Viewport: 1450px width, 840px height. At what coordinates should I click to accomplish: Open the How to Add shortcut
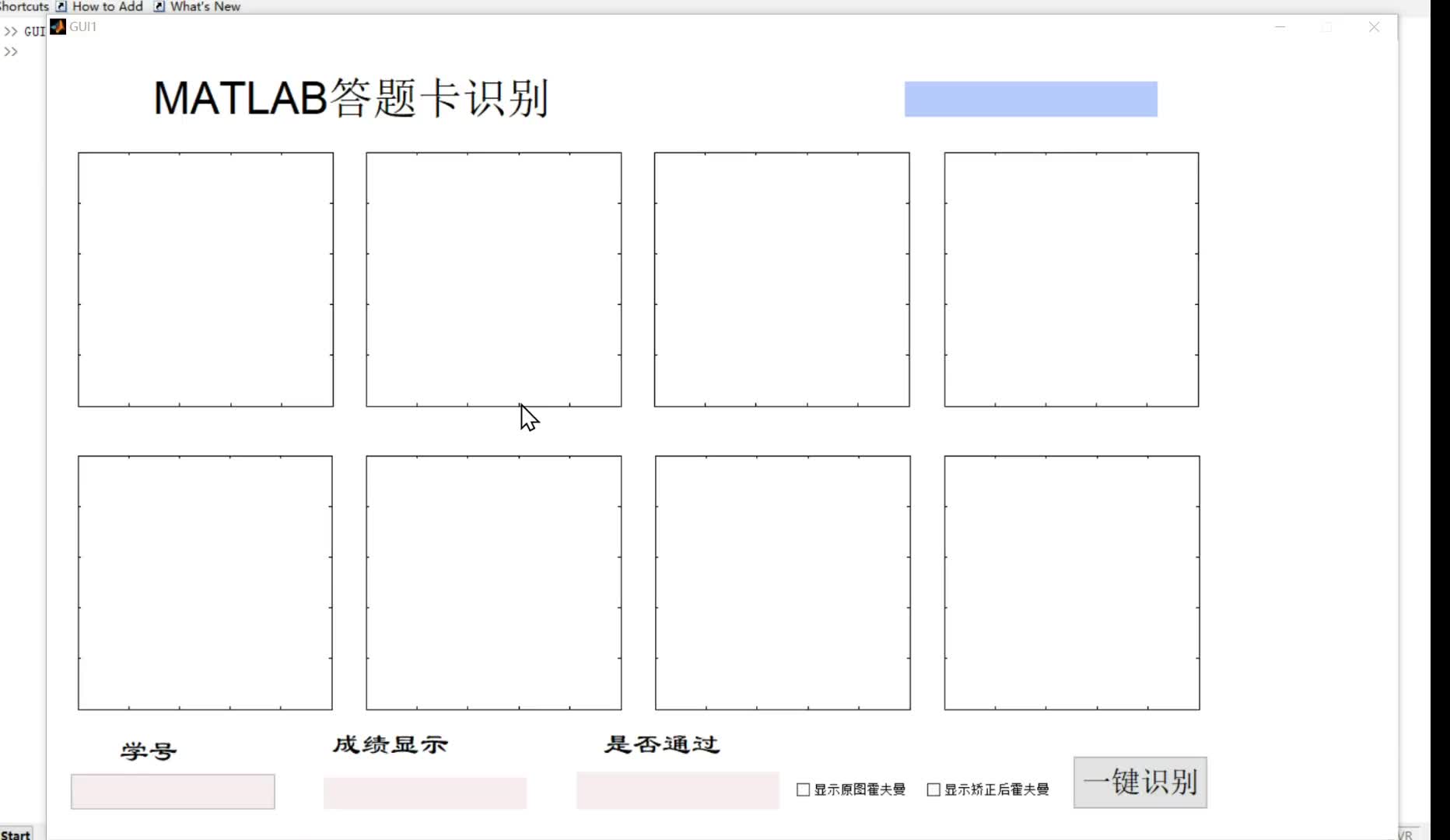tap(100, 6)
